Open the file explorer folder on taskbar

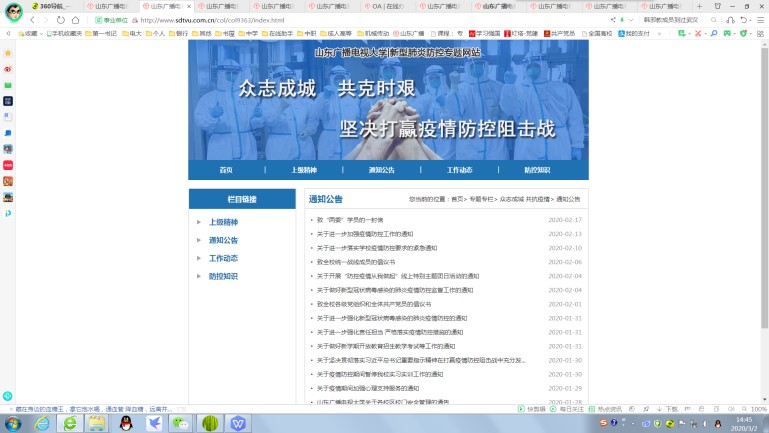[97, 423]
